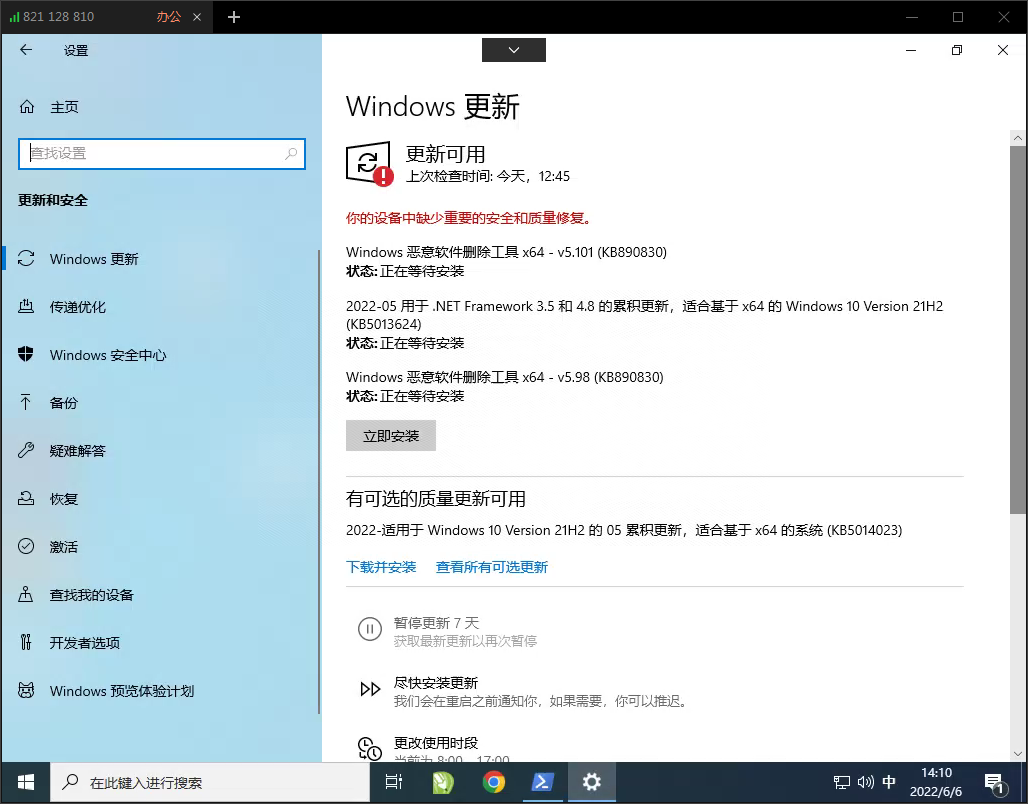Click the sidebar vertical scrollbar
The image size is (1028, 804).
pos(319,481)
